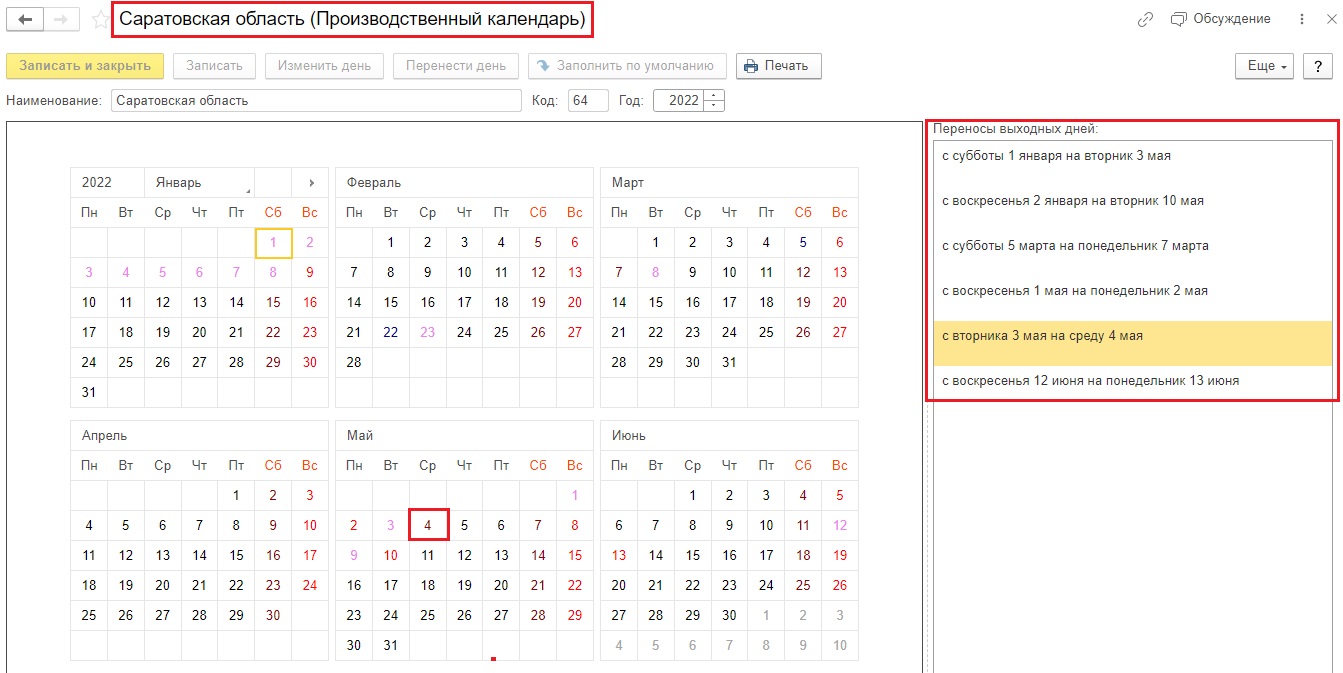
Task: Increase year with the up stepper arrow
Action: (x=714, y=96)
